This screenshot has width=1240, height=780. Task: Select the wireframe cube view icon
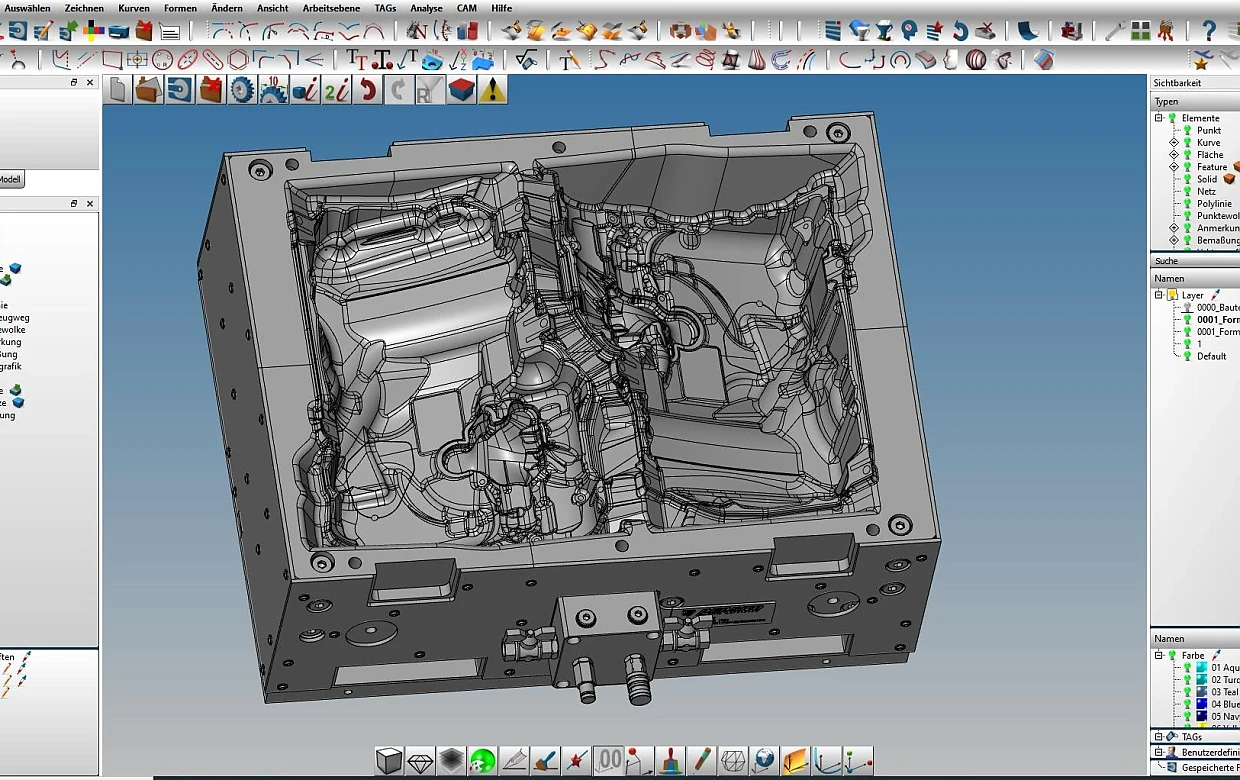point(731,761)
